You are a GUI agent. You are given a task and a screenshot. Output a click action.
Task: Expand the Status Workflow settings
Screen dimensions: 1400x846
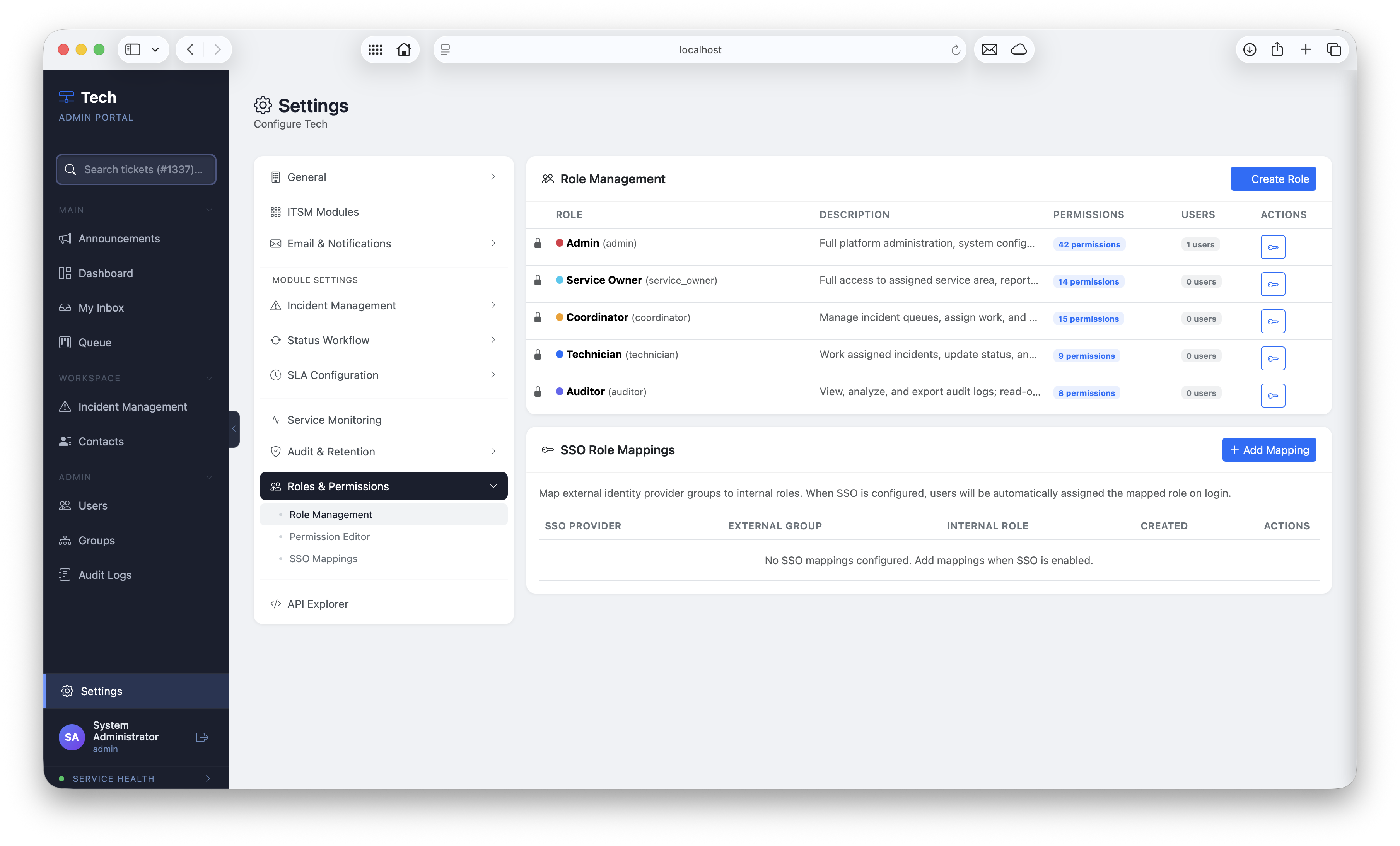tap(493, 340)
